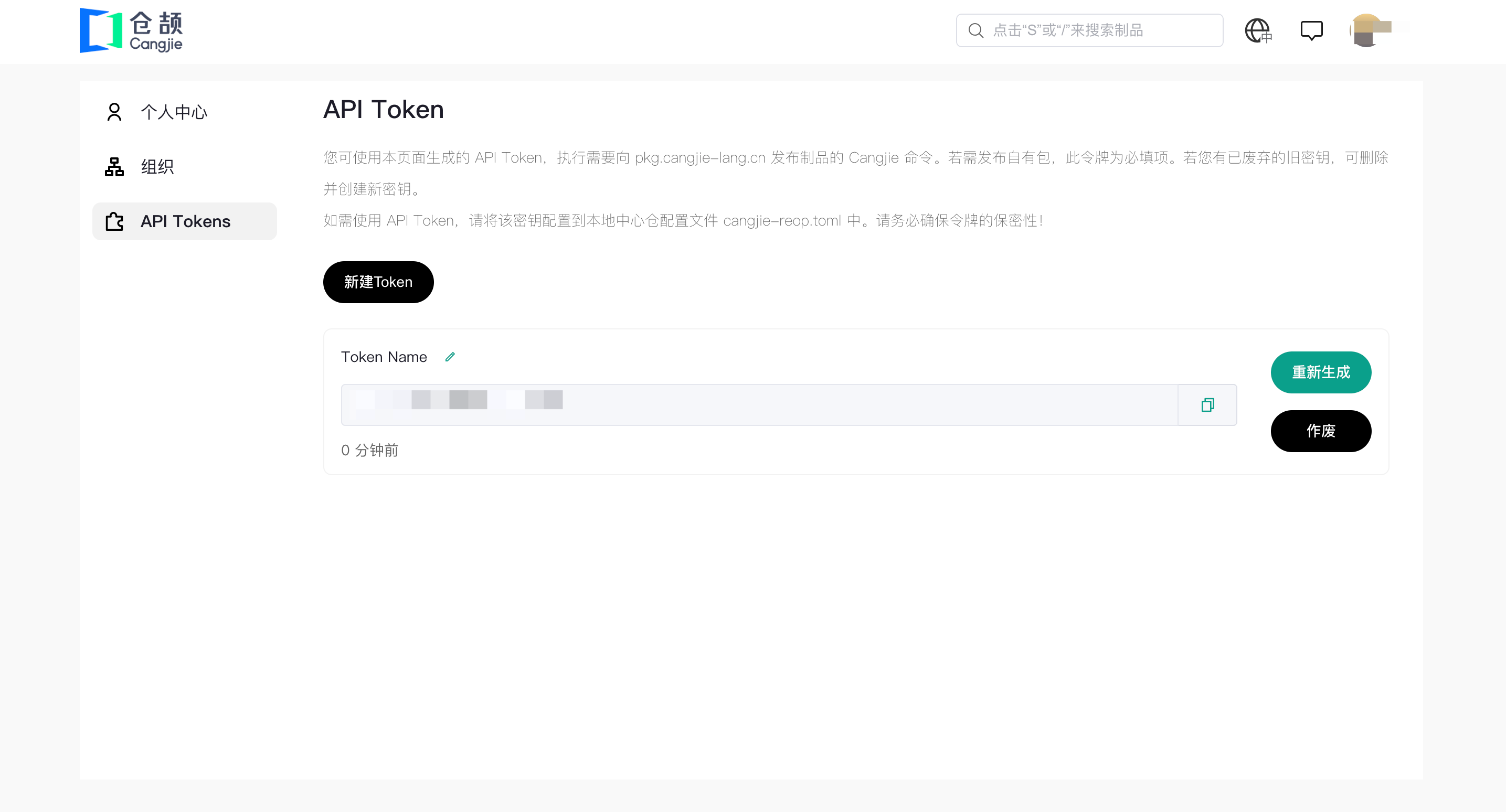Viewport: 1506px width, 812px height.
Task: Select the 个人中心 person icon
Action: tap(114, 111)
